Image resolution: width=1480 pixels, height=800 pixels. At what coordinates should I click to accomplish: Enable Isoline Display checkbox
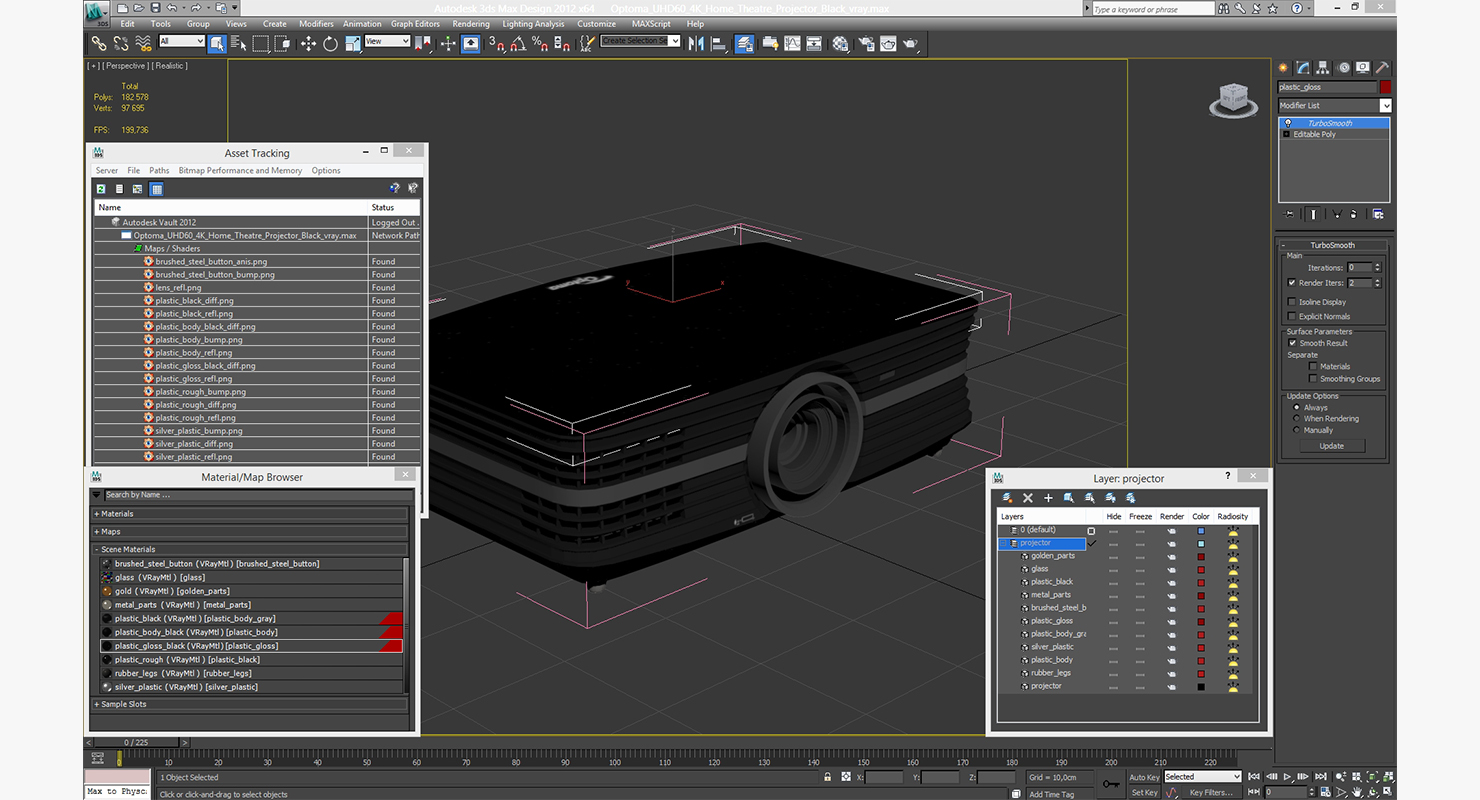click(1292, 302)
